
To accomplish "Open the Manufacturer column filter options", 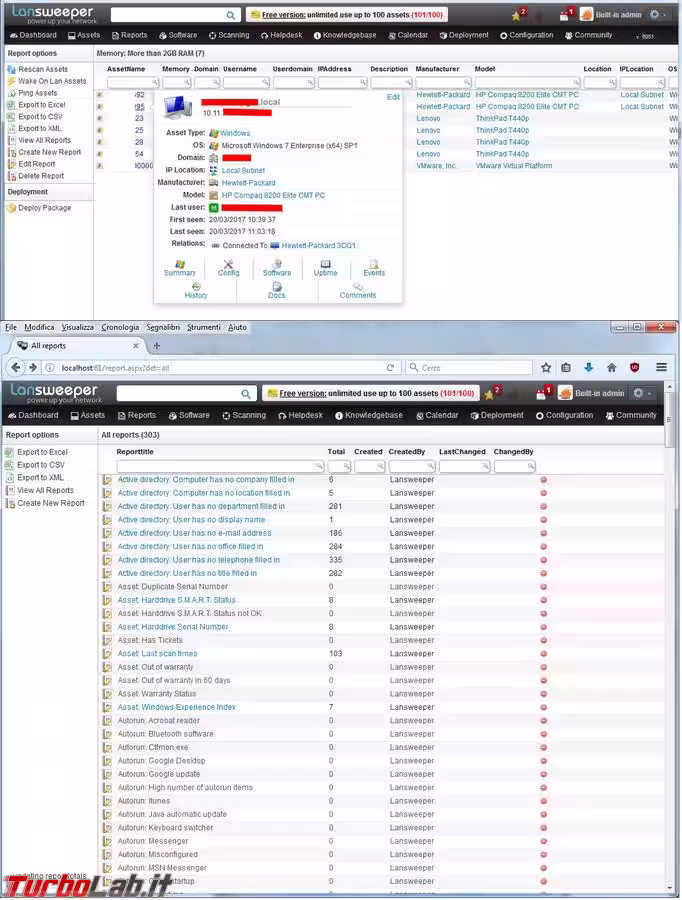I will pyautogui.click(x=467, y=82).
